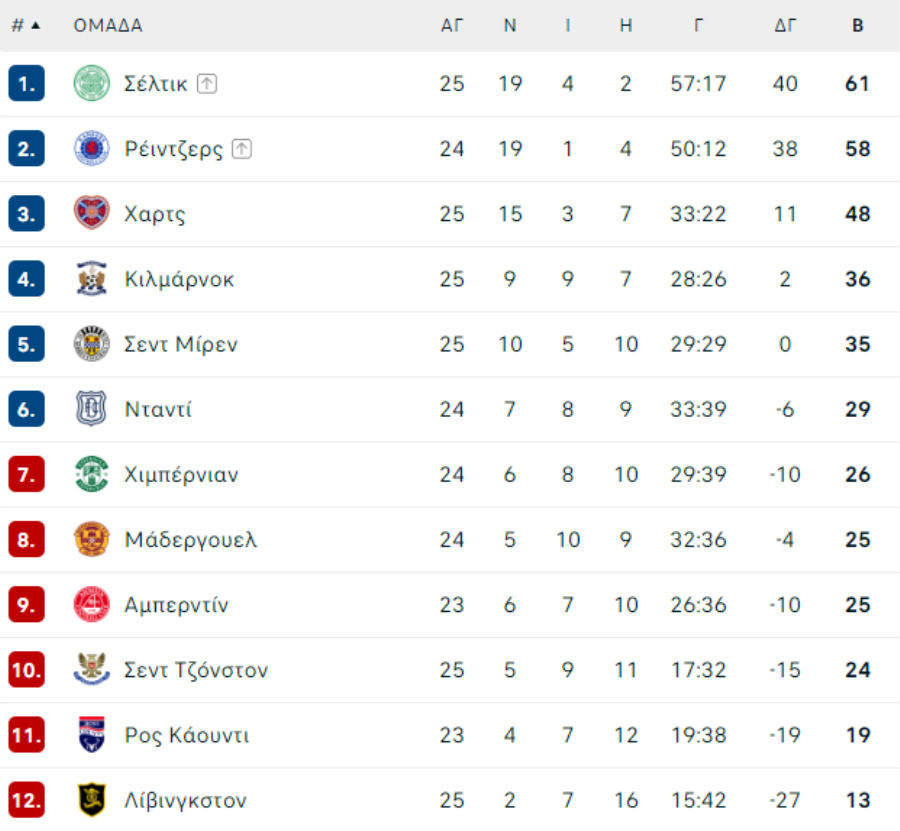Image resolution: width=900 pixels, height=831 pixels.
Task: Open the Dundee club badge
Action: pos(92,409)
